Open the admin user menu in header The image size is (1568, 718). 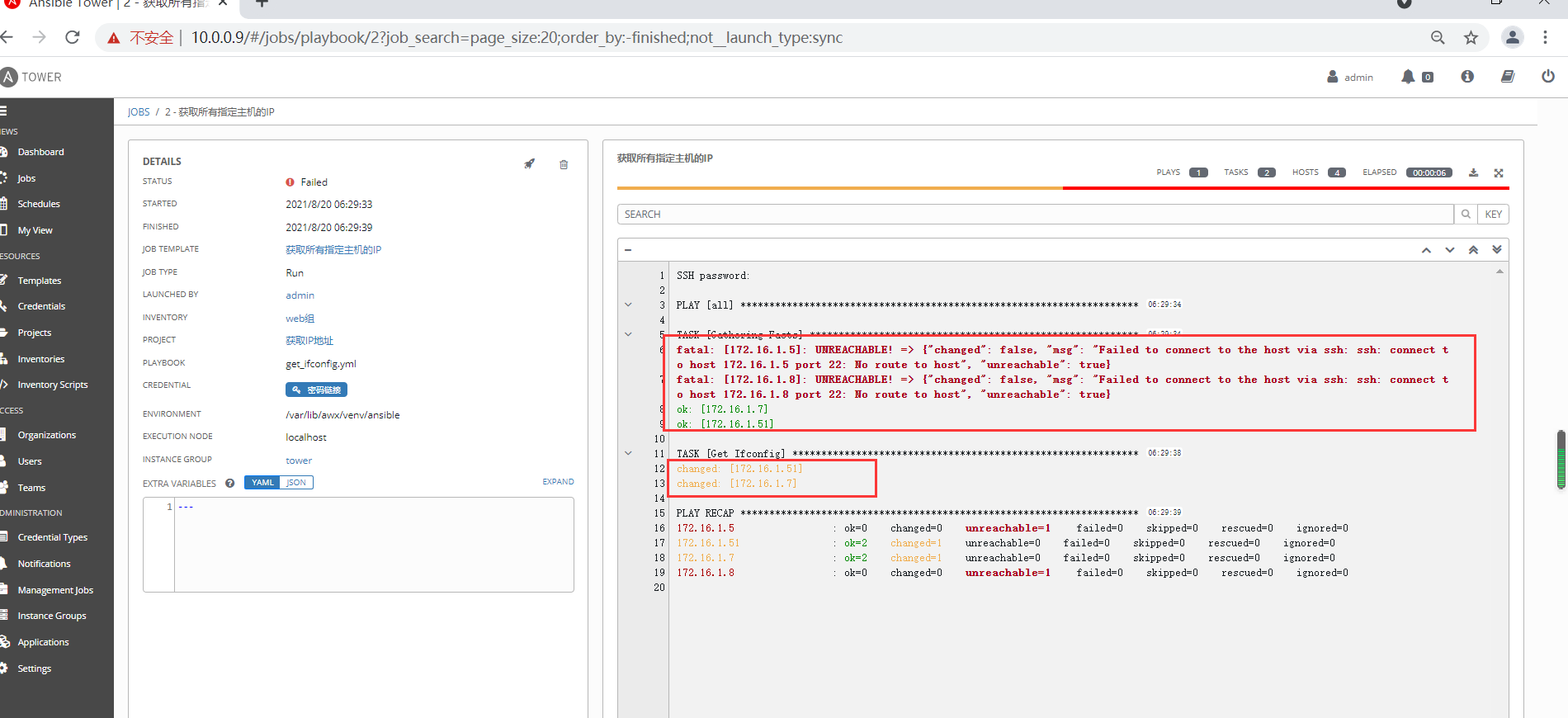[1350, 77]
